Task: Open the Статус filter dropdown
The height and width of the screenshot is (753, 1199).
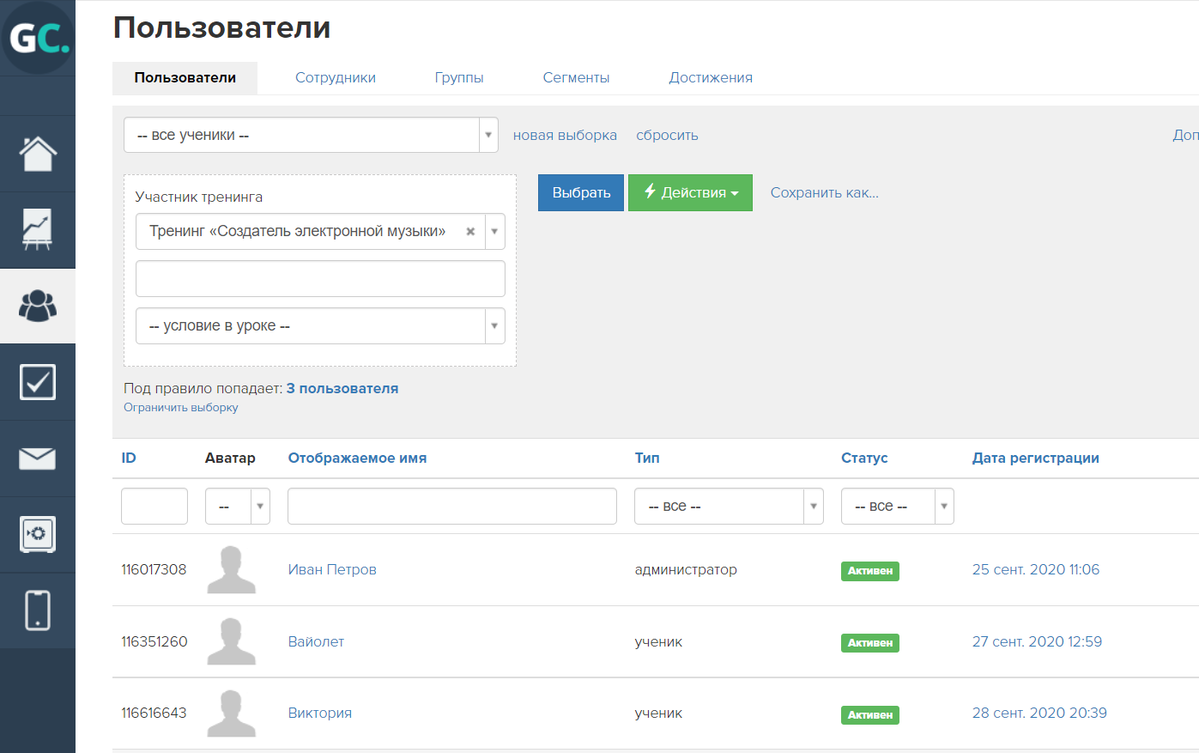Action: pyautogui.click(x=897, y=507)
